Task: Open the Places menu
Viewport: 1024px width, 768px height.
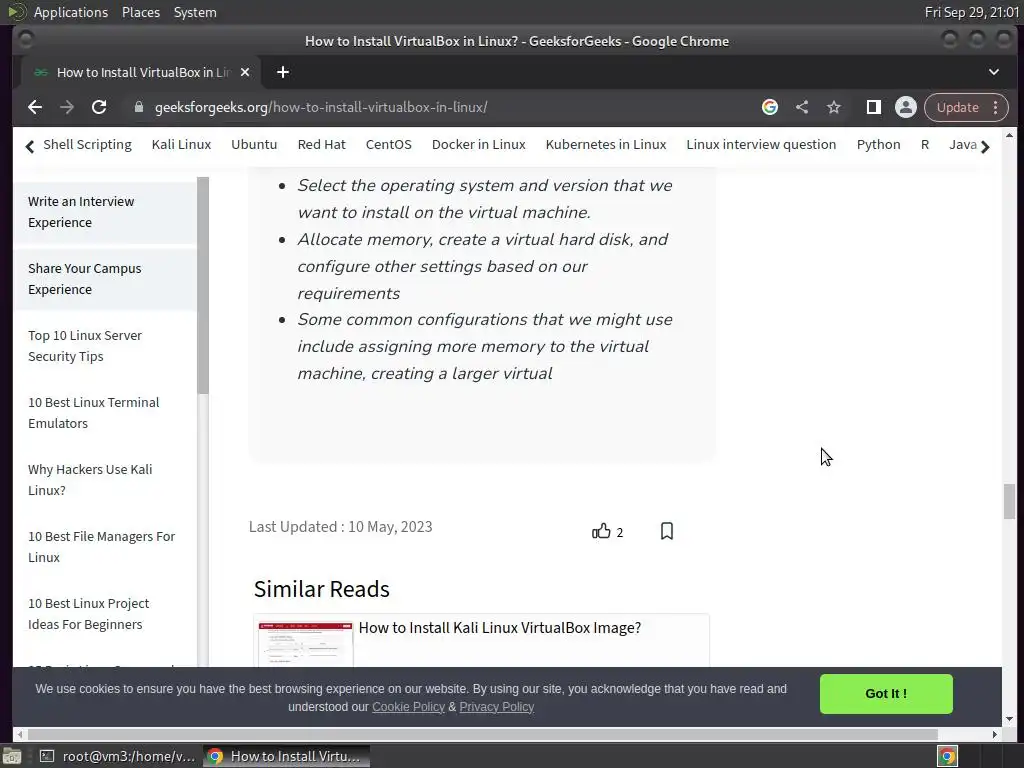Action: pyautogui.click(x=141, y=12)
